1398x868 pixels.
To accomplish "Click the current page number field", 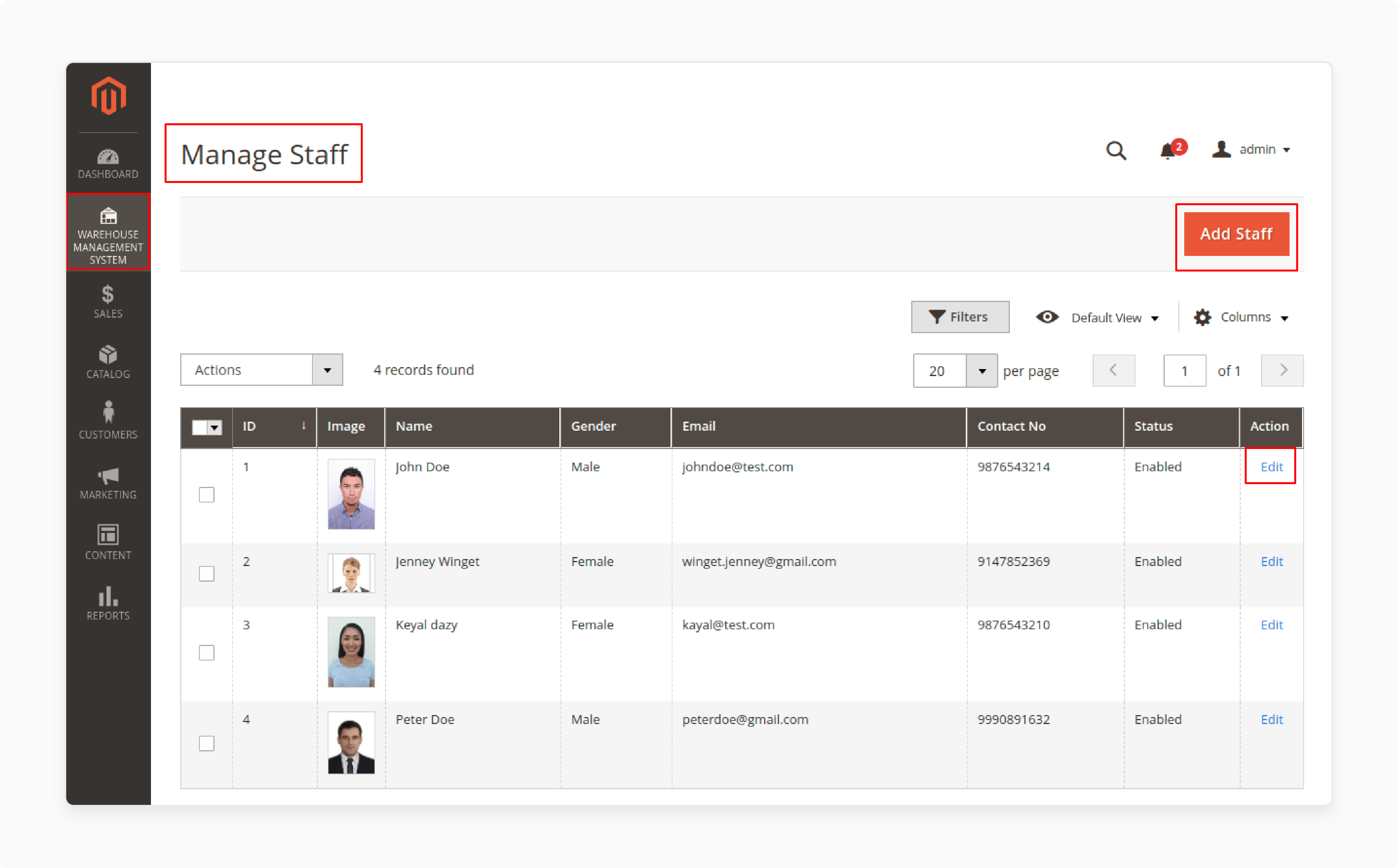I will coord(1185,371).
